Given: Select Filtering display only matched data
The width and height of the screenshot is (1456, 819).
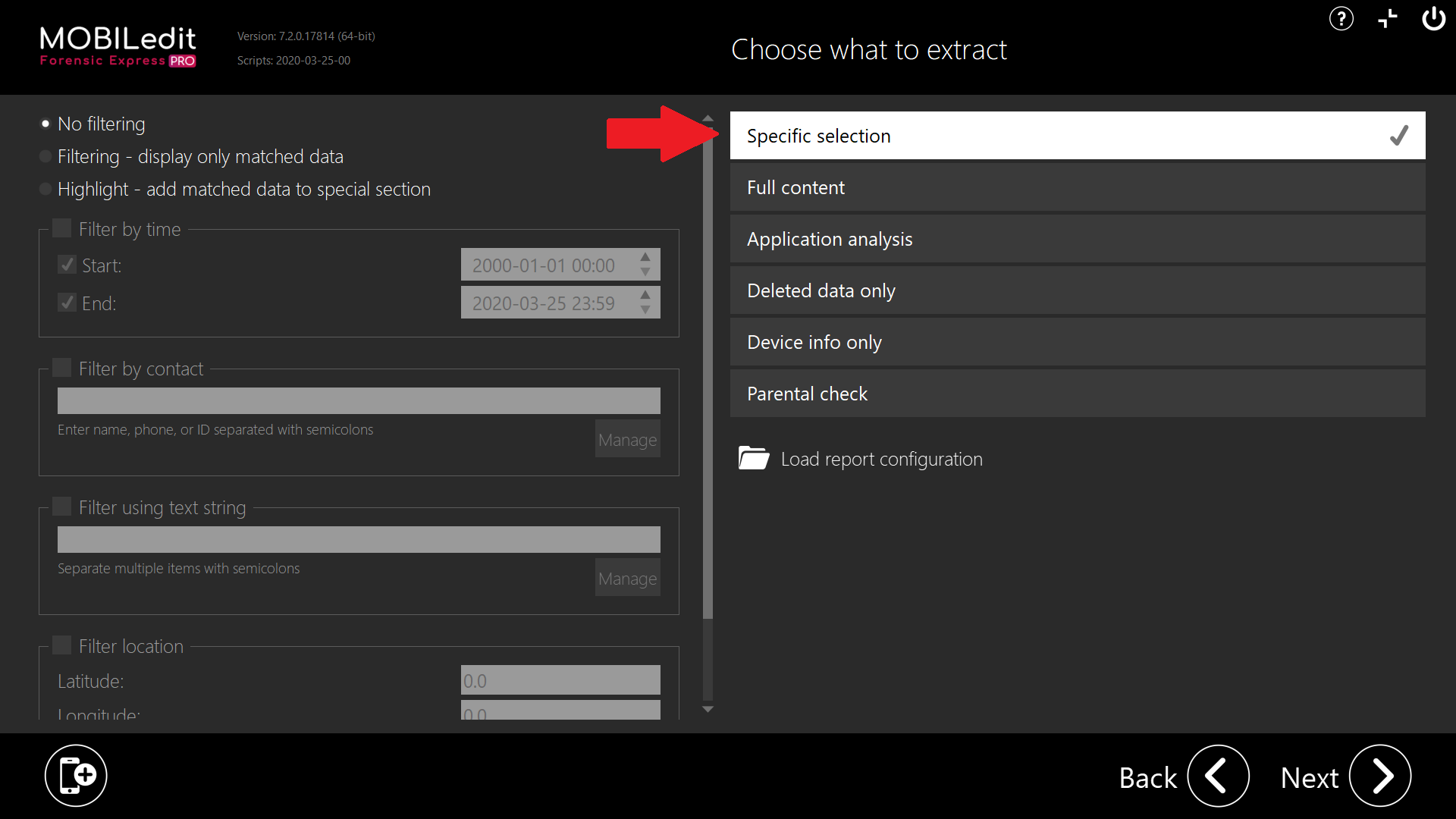Looking at the screenshot, I should (45, 156).
